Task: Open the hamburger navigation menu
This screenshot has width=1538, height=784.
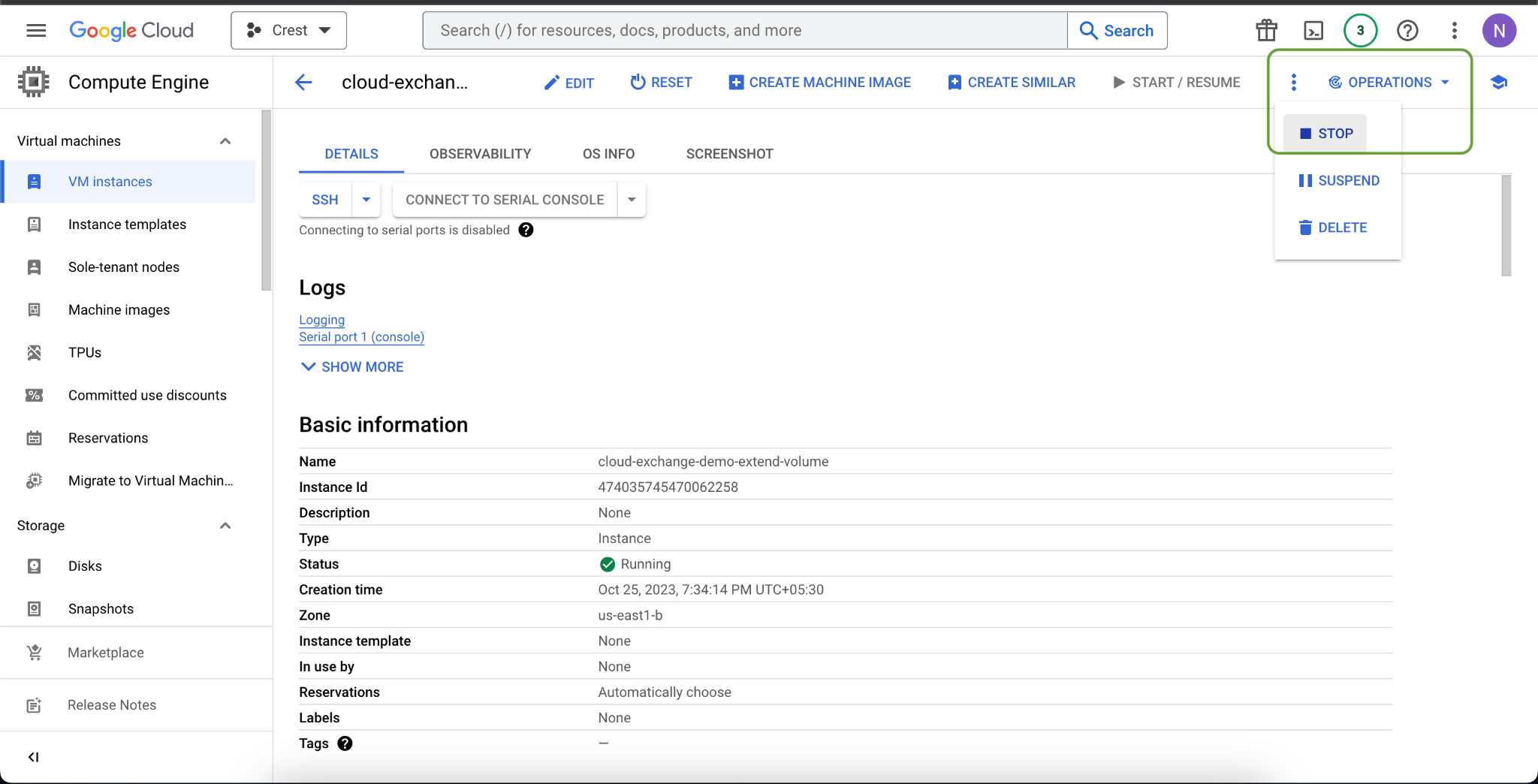Action: 36,30
